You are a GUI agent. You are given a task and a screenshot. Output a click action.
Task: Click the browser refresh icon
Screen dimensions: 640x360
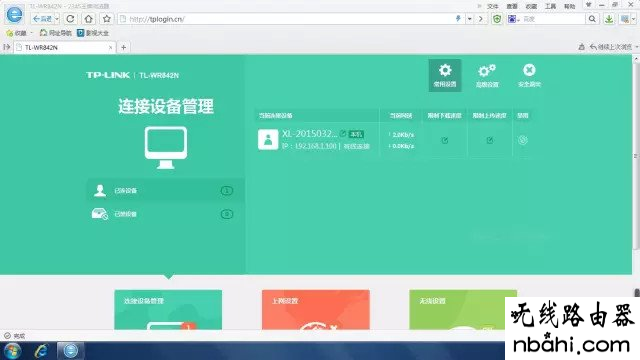70,19
